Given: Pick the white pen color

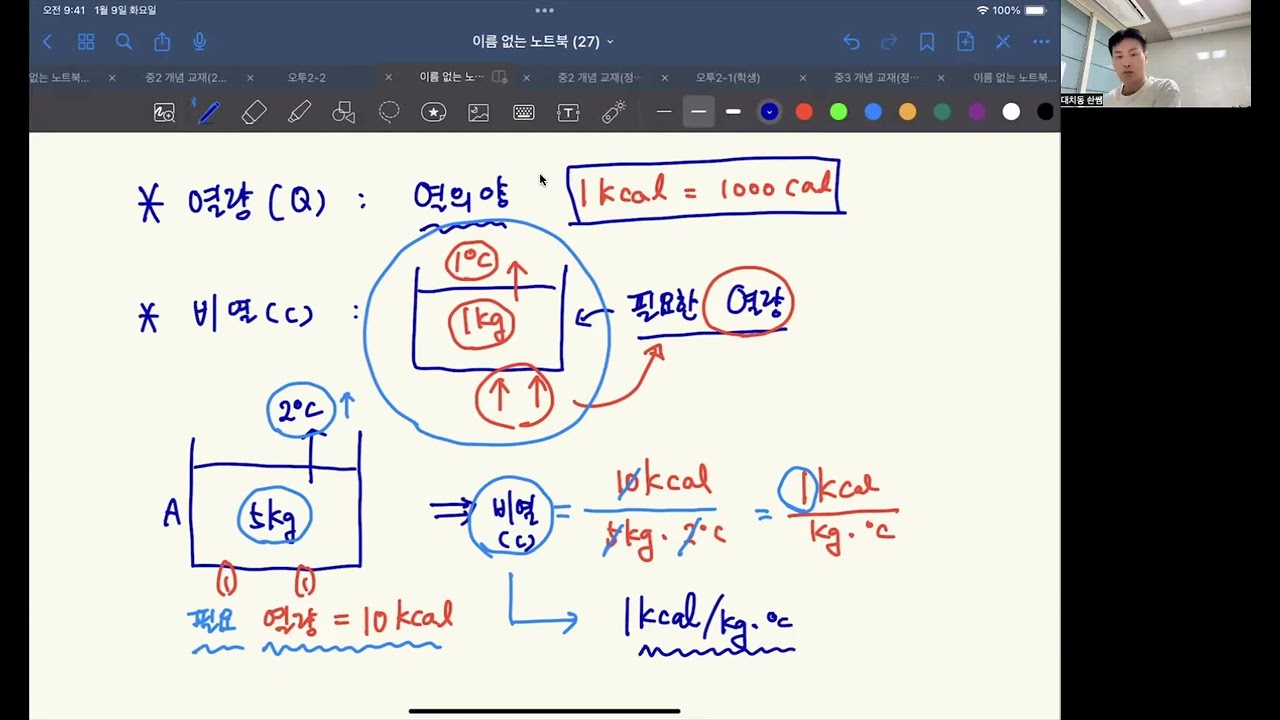Looking at the screenshot, I should (x=1011, y=112).
